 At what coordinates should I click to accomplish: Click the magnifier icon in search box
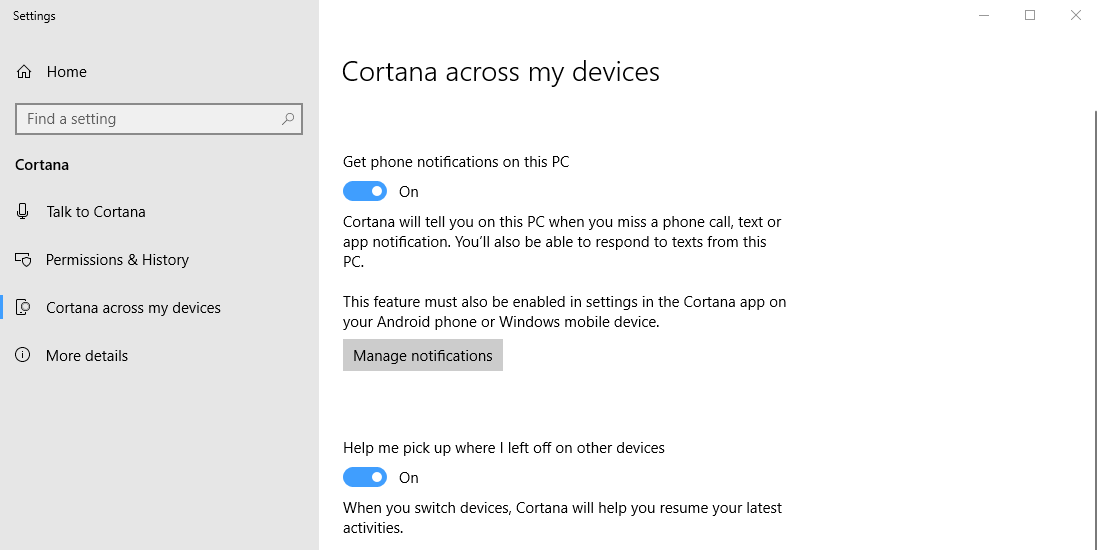click(x=288, y=119)
